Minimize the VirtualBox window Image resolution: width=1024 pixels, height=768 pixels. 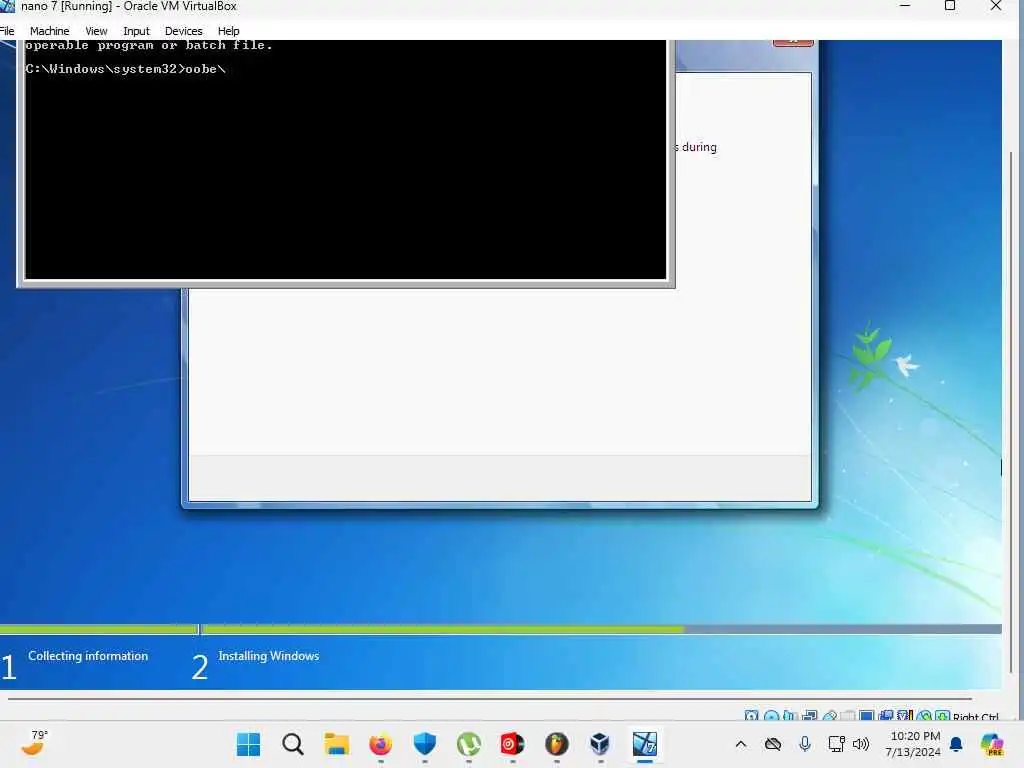pos(905,6)
